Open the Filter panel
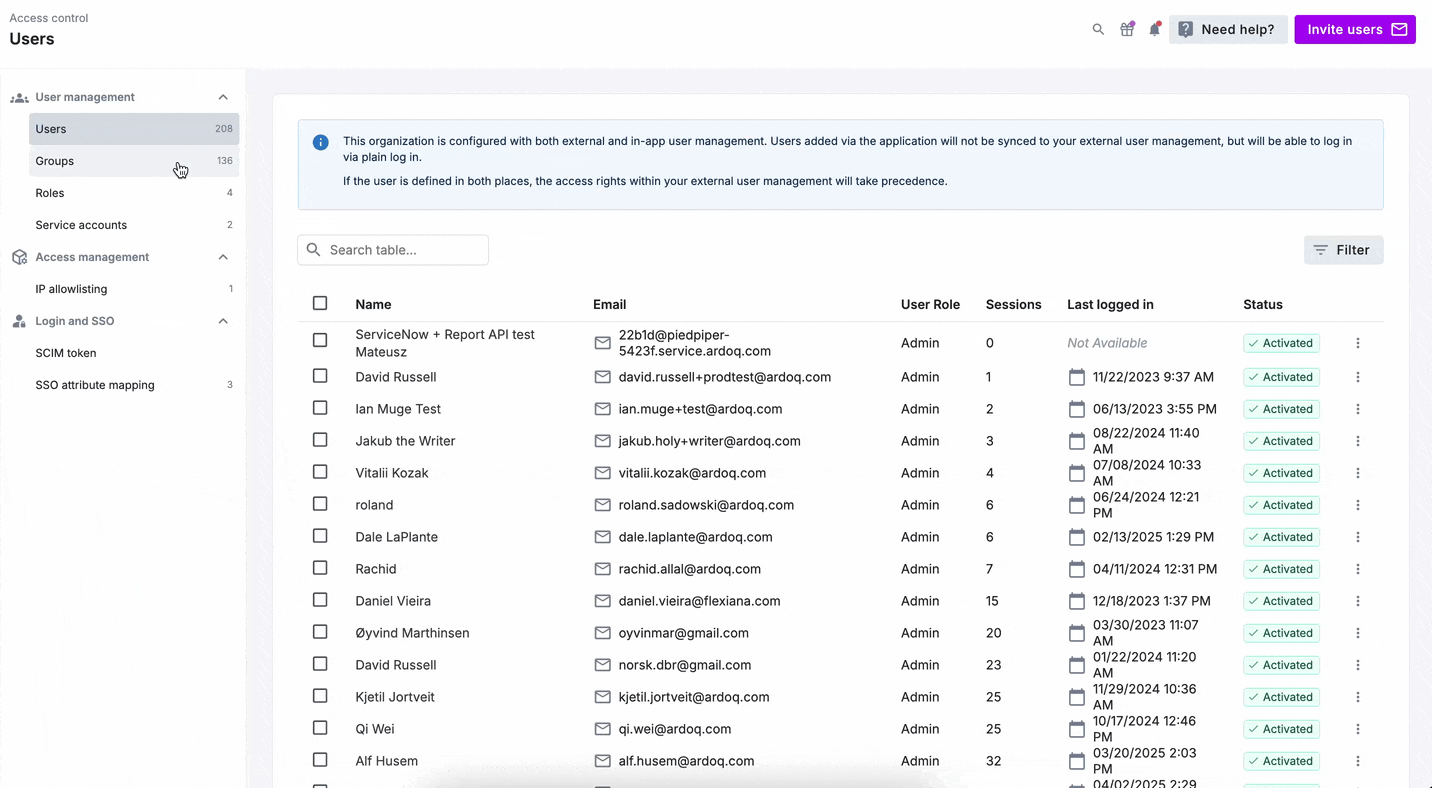The image size is (1432, 788). [1343, 250]
